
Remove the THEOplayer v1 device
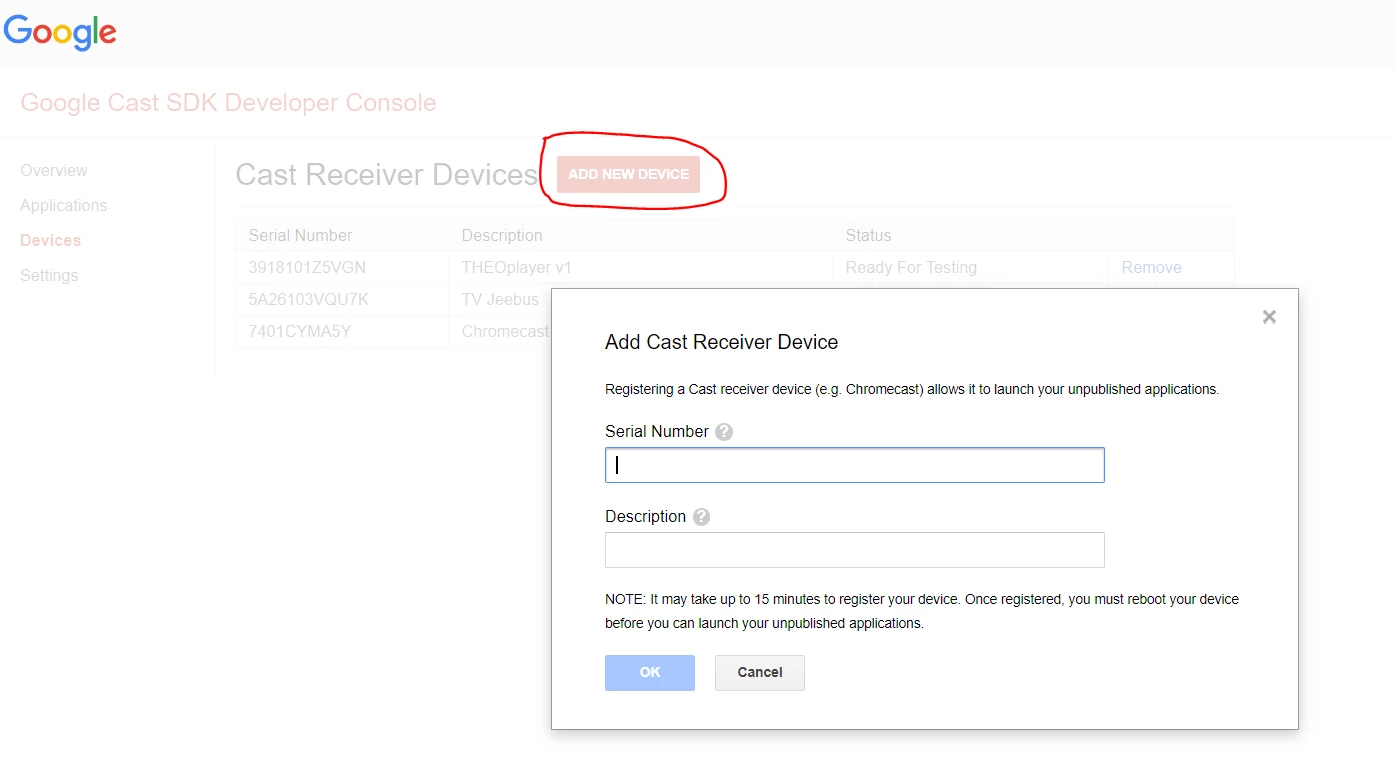[1151, 267]
